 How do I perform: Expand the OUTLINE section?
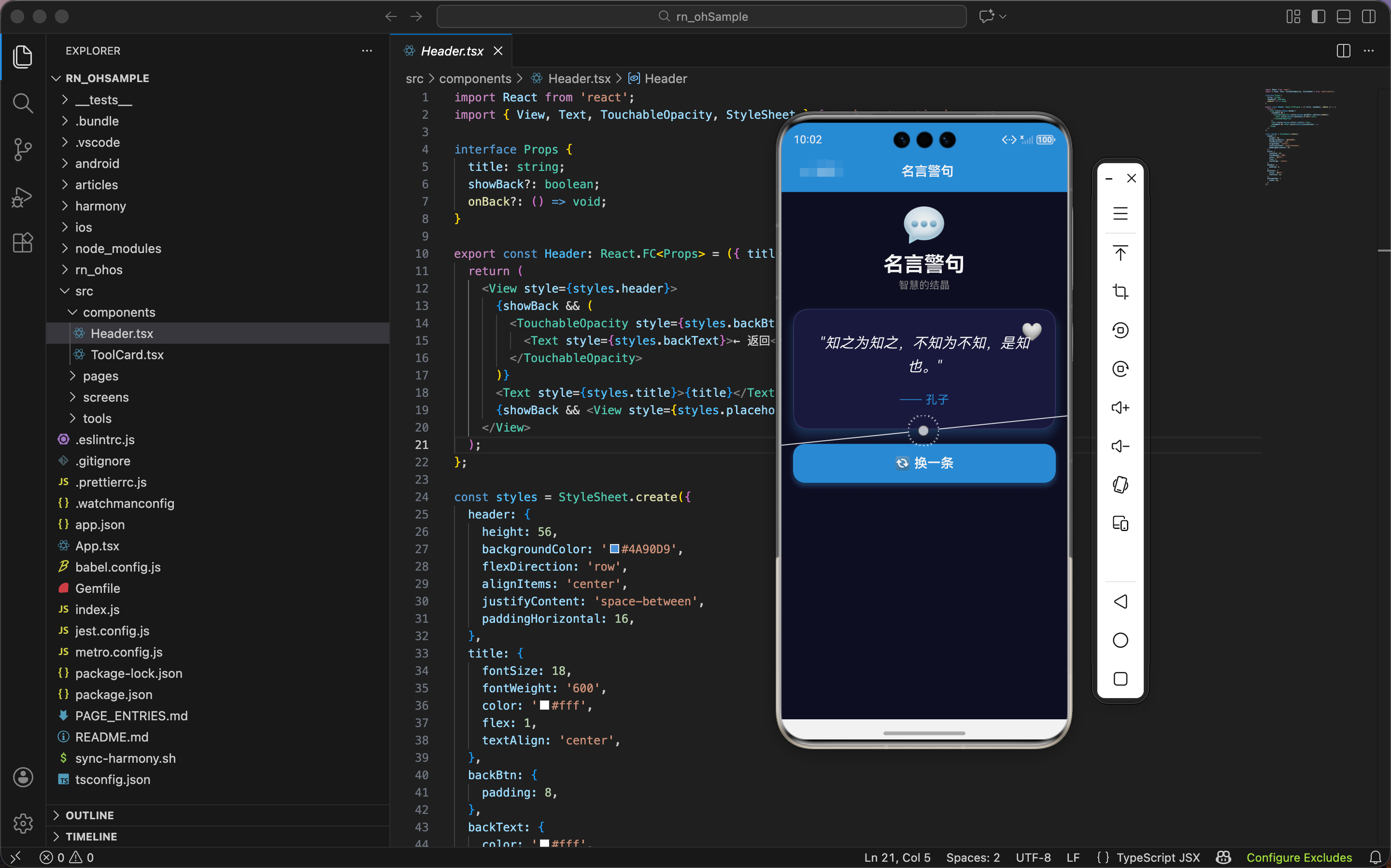click(89, 815)
